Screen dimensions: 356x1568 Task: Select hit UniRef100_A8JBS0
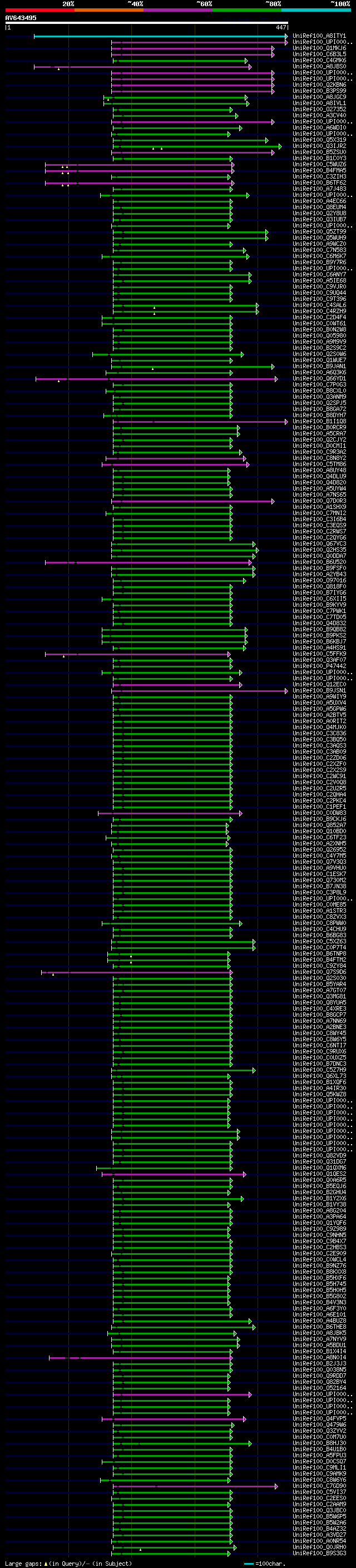(x=319, y=67)
